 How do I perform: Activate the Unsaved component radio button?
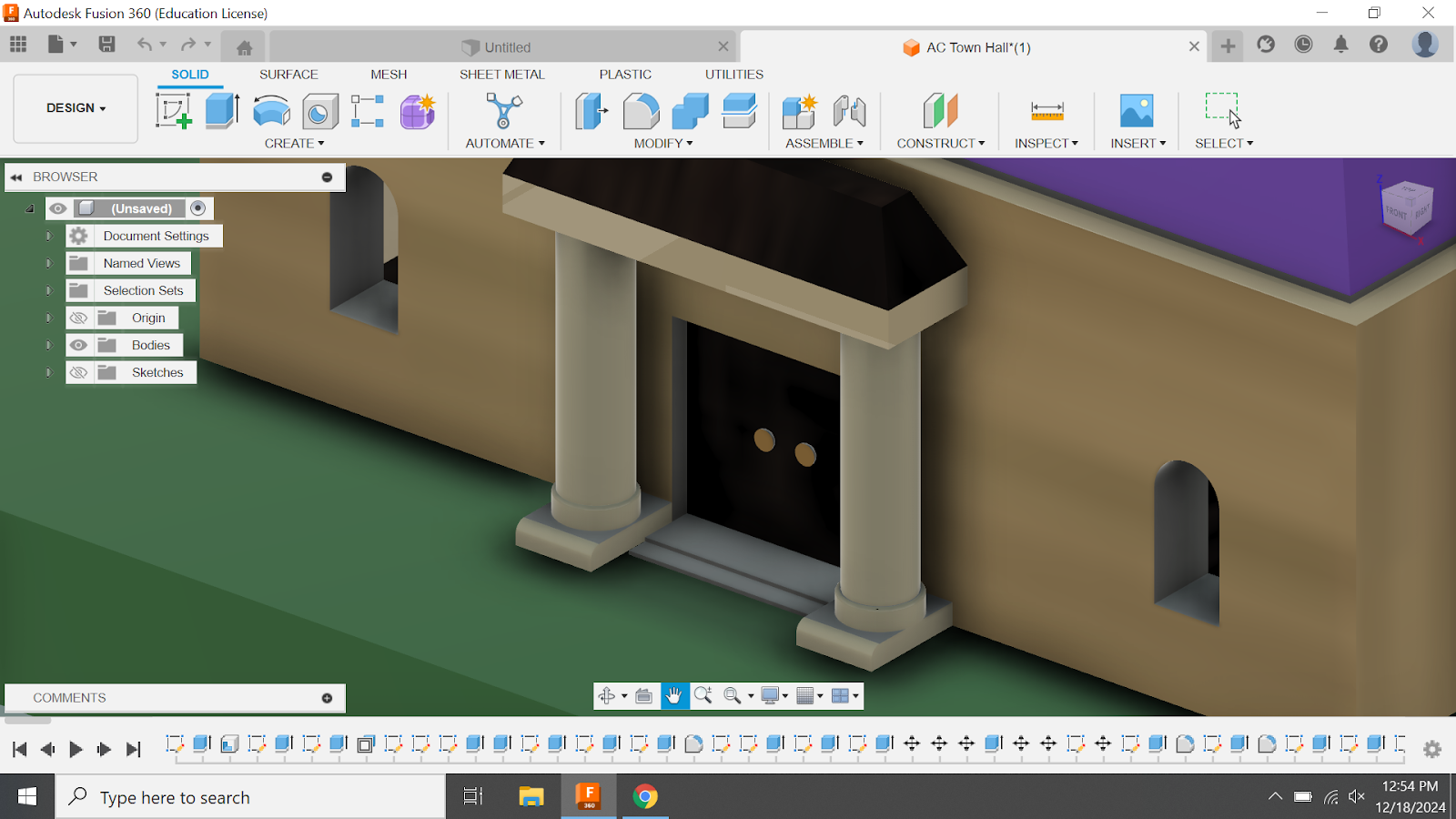pyautogui.click(x=198, y=208)
